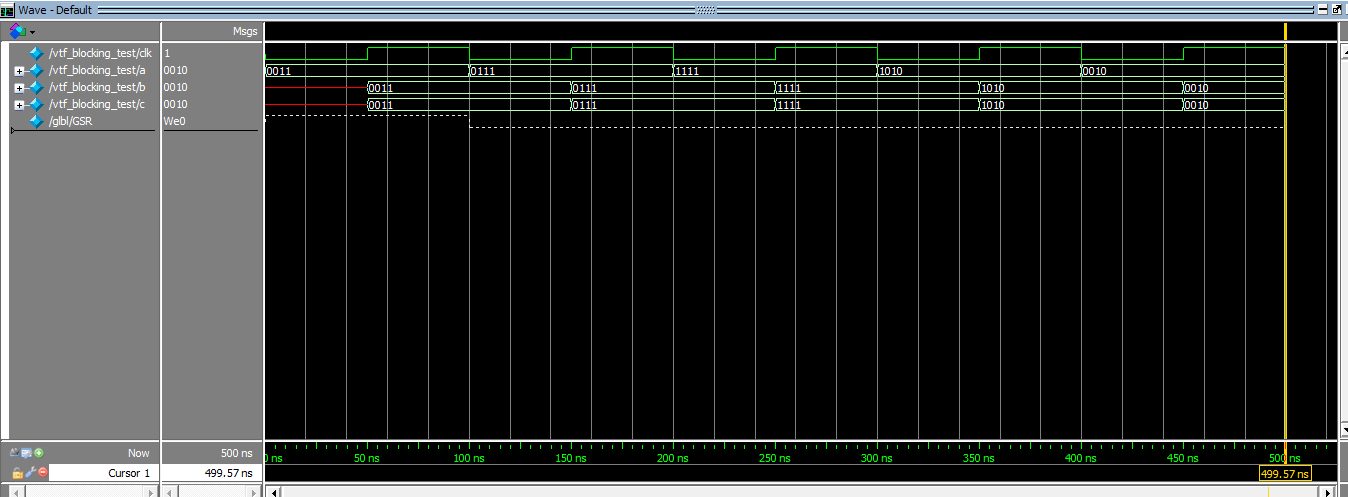This screenshot has height=497, width=1348.
Task: Expand bus /vtf_blocking_test/b
Action: pyautogui.click(x=19, y=88)
